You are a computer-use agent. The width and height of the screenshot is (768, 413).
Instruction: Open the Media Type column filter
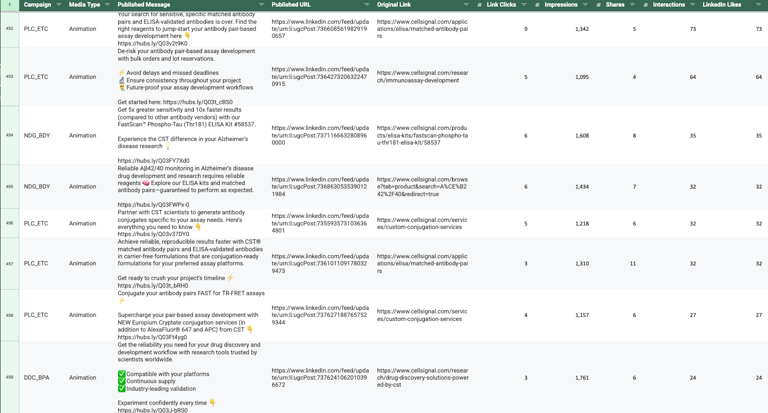click(x=108, y=5)
